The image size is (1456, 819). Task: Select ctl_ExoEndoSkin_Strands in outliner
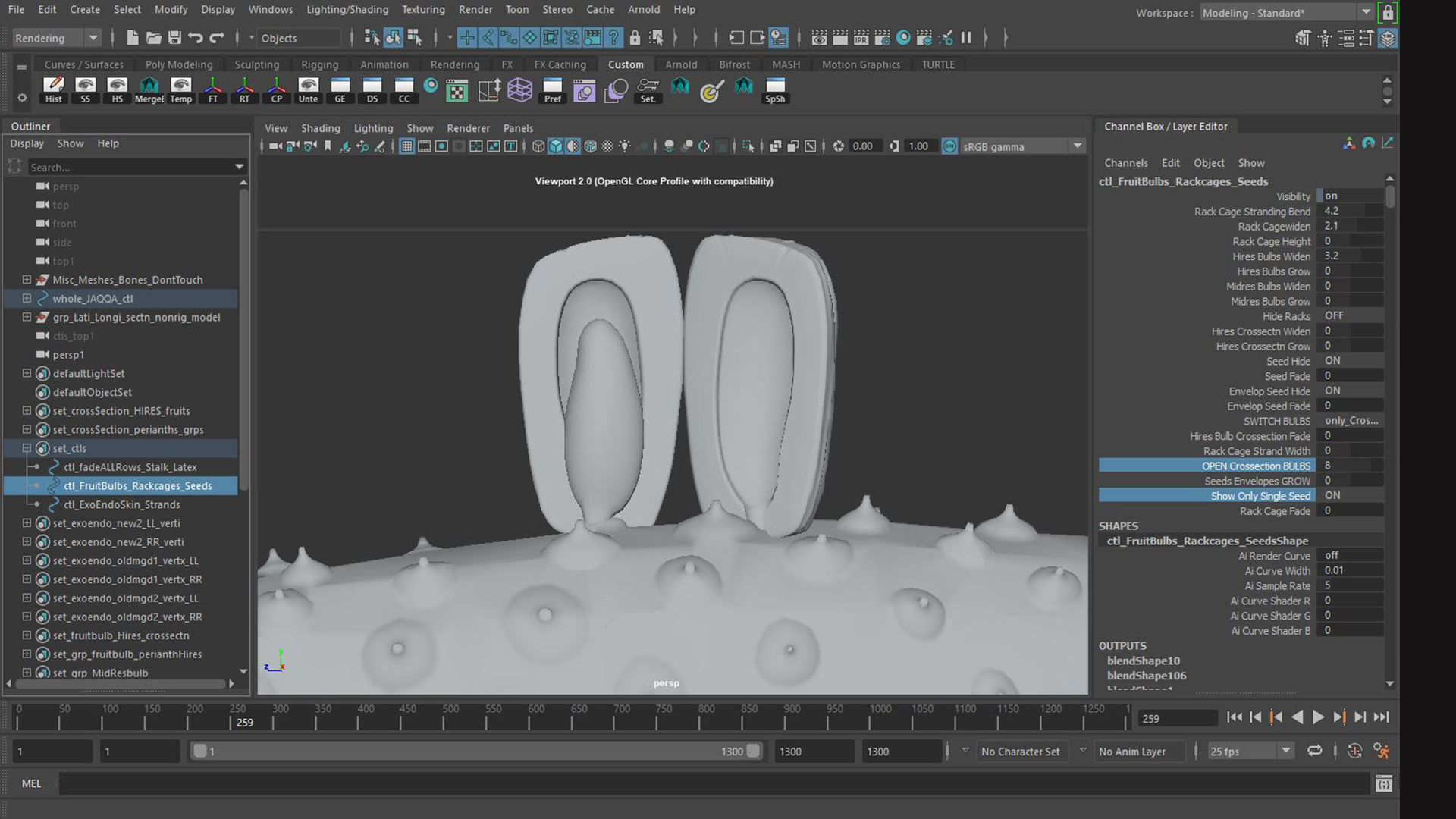pos(122,504)
